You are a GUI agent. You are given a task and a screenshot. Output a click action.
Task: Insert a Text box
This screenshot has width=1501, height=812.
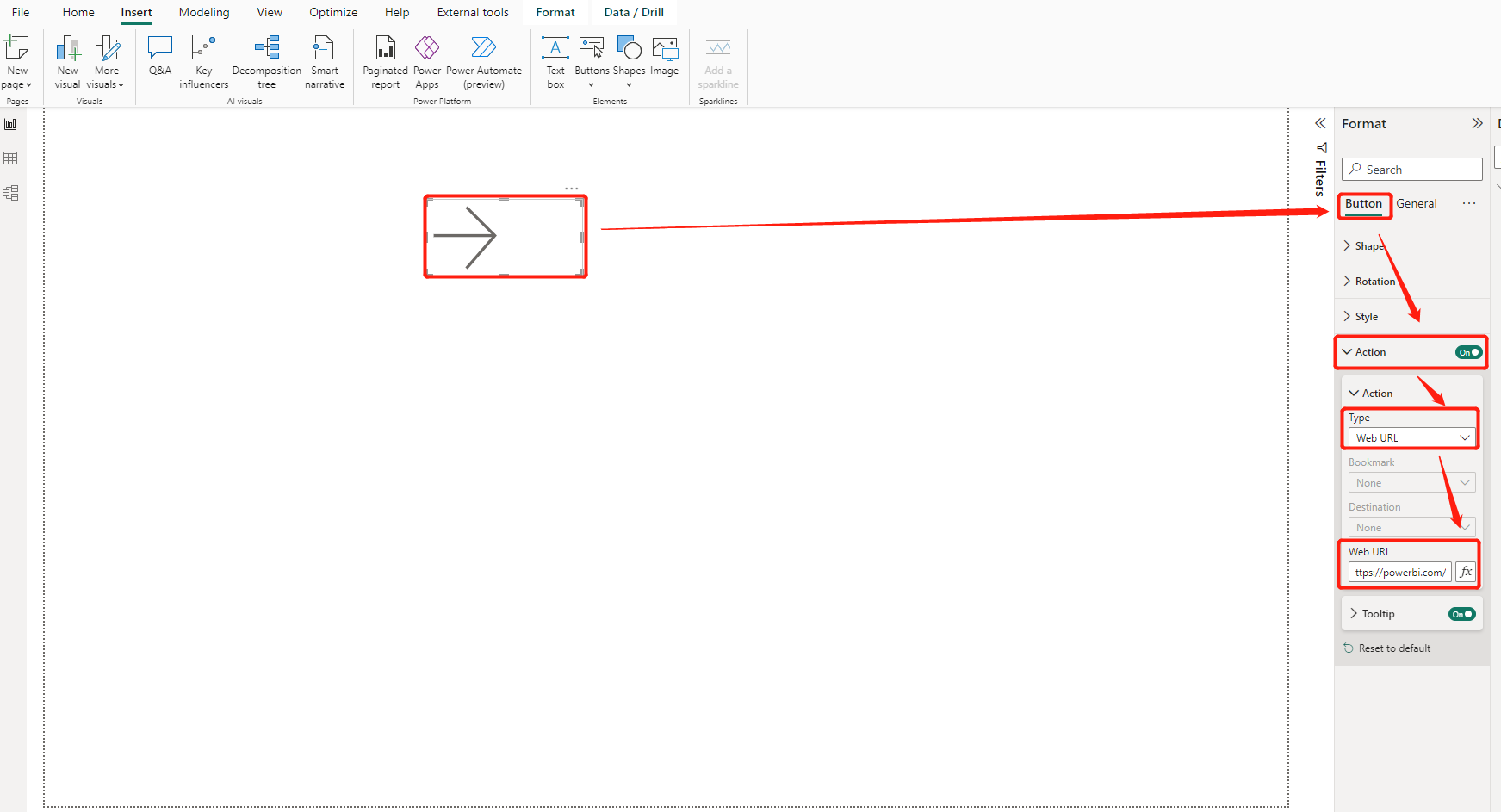[555, 62]
